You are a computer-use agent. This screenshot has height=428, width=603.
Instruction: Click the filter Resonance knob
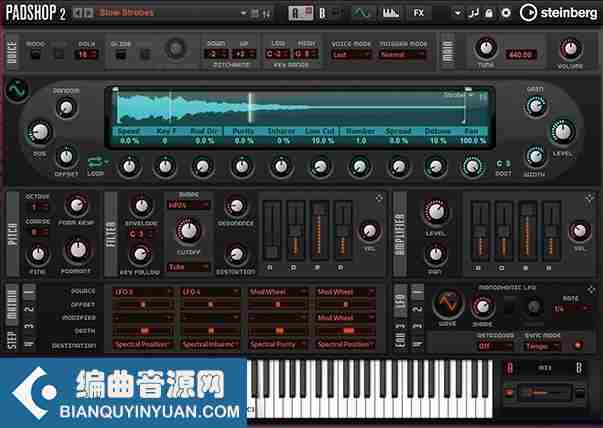(236, 206)
